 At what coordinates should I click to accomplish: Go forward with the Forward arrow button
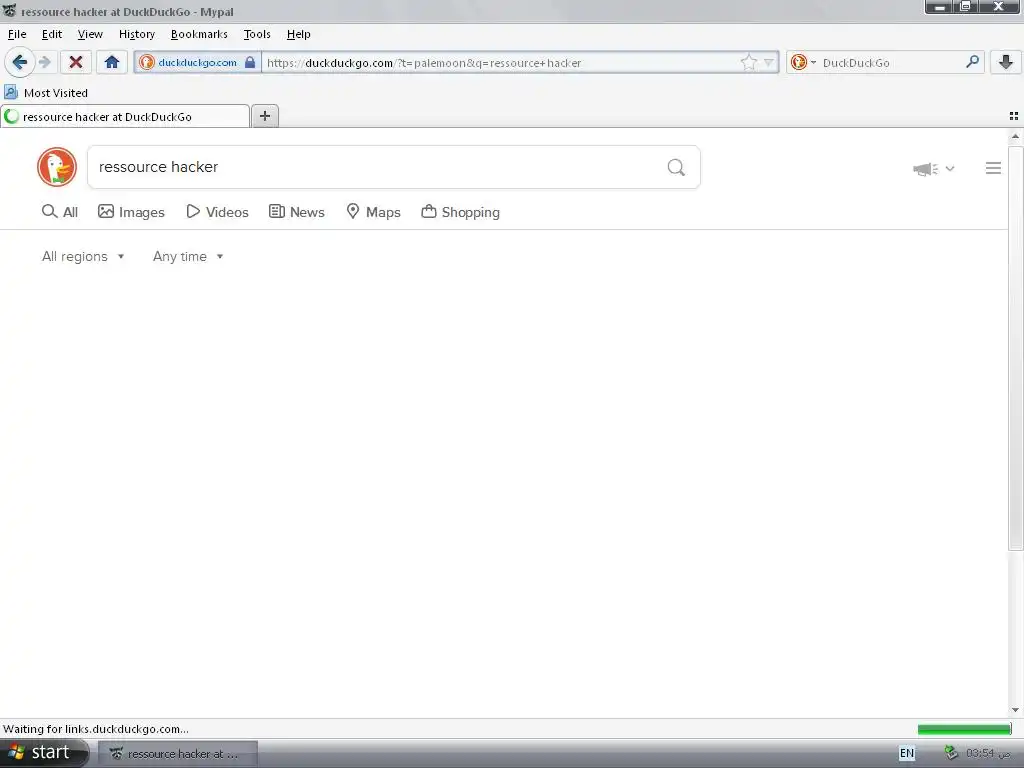(x=45, y=63)
